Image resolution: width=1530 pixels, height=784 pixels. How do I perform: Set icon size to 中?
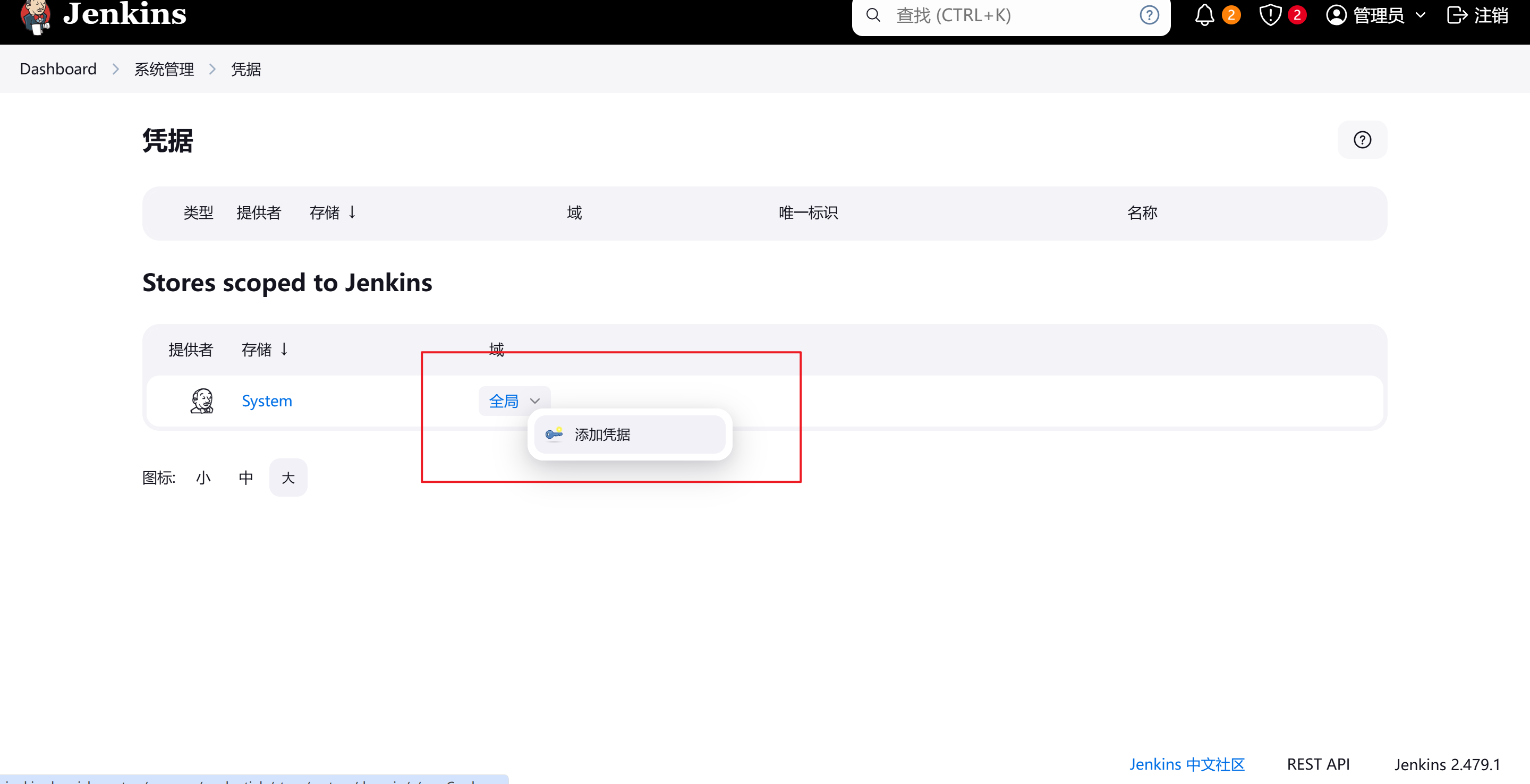tap(246, 478)
